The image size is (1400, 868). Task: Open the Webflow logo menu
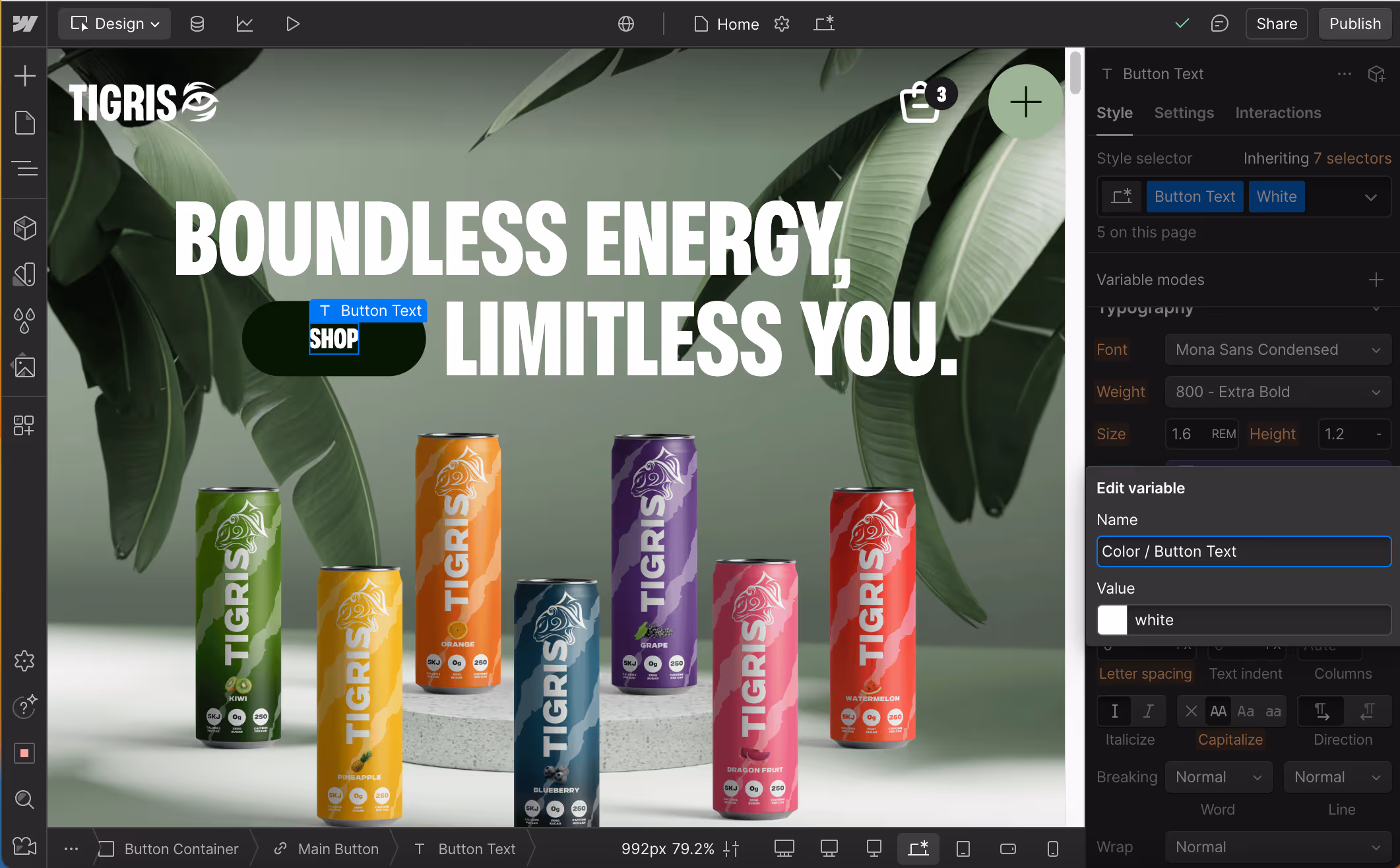[24, 24]
